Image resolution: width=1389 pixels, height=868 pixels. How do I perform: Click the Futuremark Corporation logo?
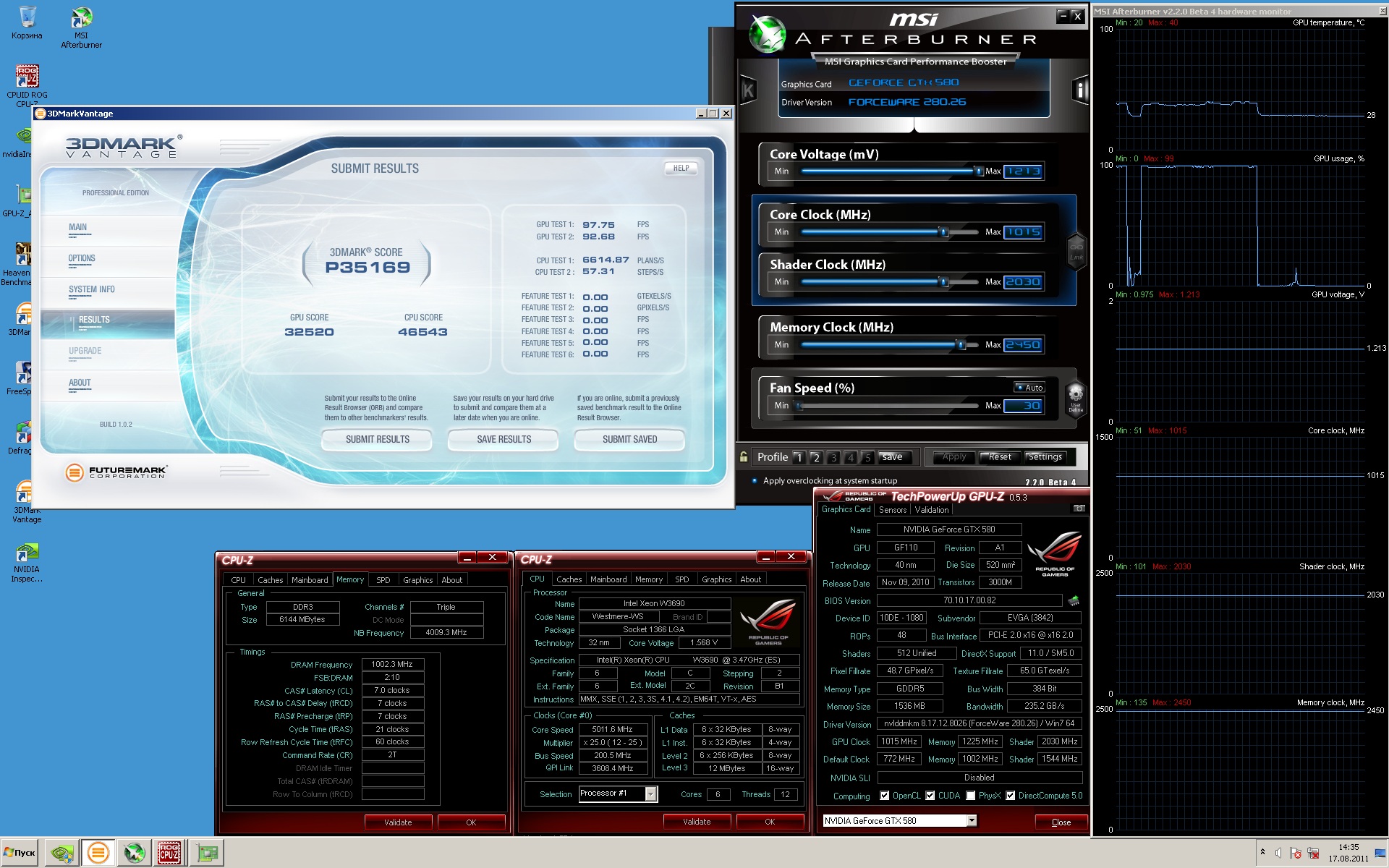pyautogui.click(x=116, y=472)
